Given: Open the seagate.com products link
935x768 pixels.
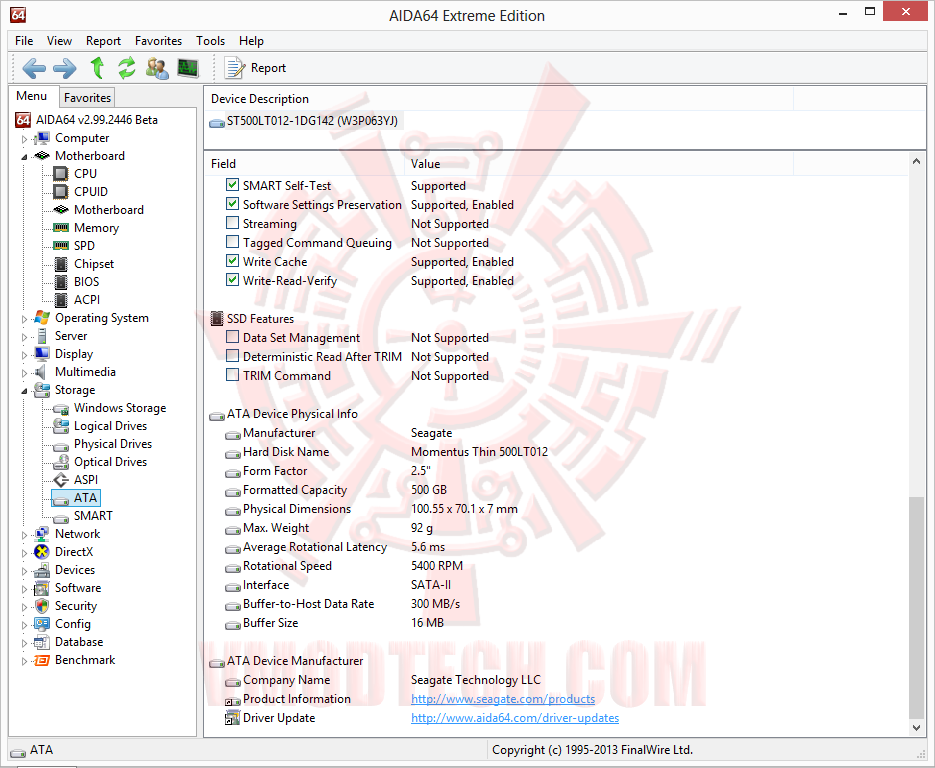Looking at the screenshot, I should [503, 699].
